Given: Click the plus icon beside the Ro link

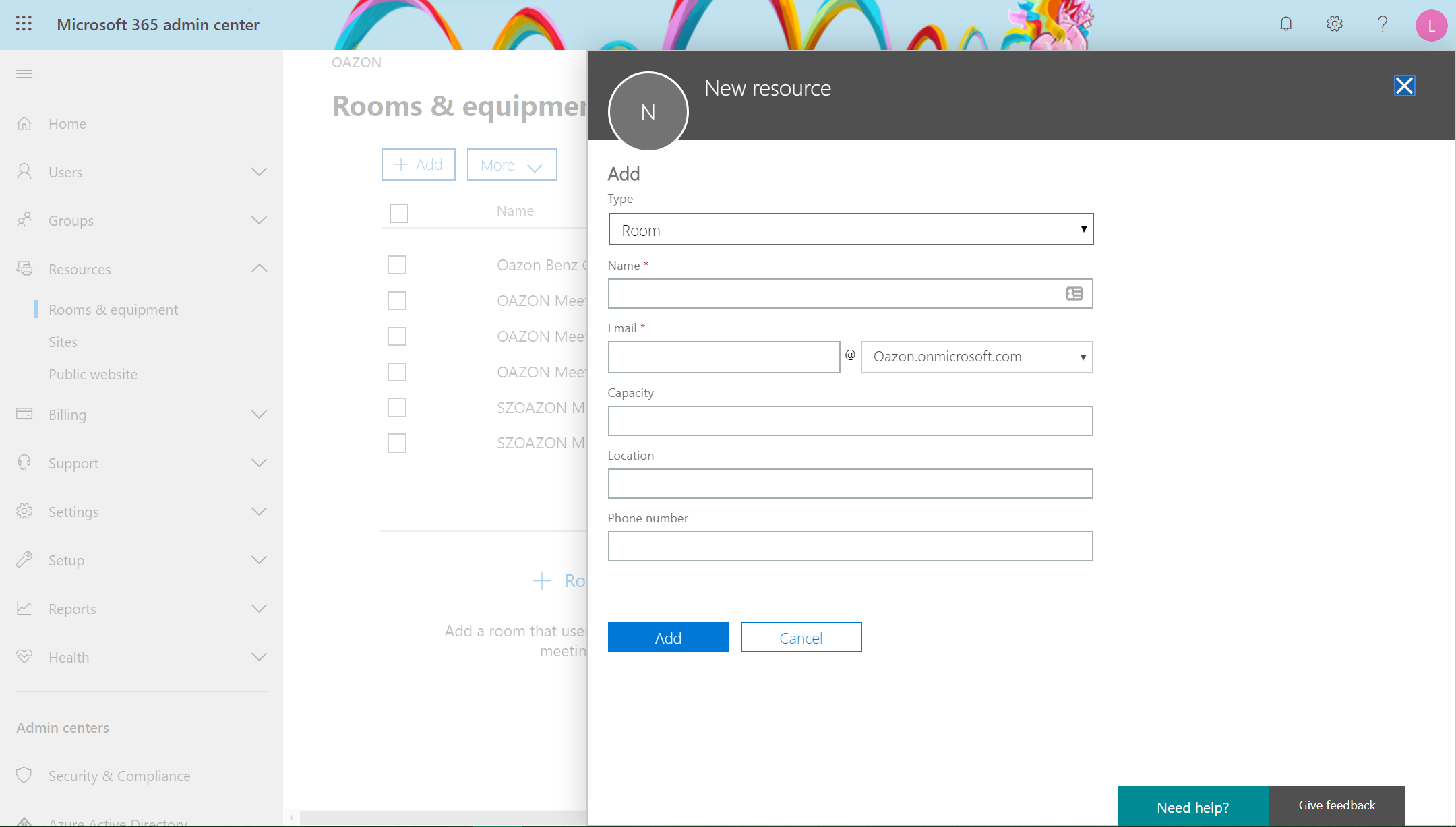Looking at the screenshot, I should [542, 580].
